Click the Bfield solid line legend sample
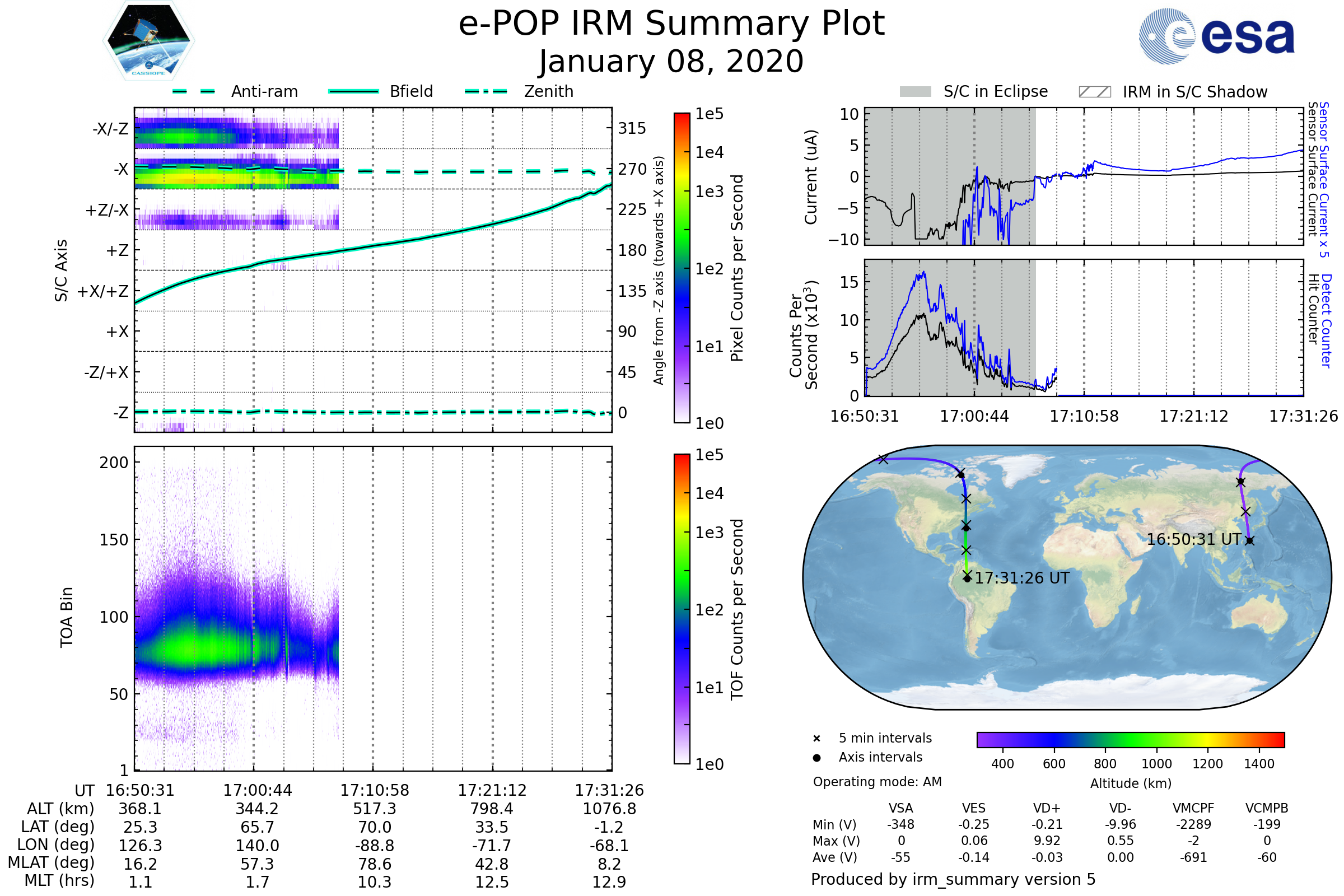 [353, 91]
